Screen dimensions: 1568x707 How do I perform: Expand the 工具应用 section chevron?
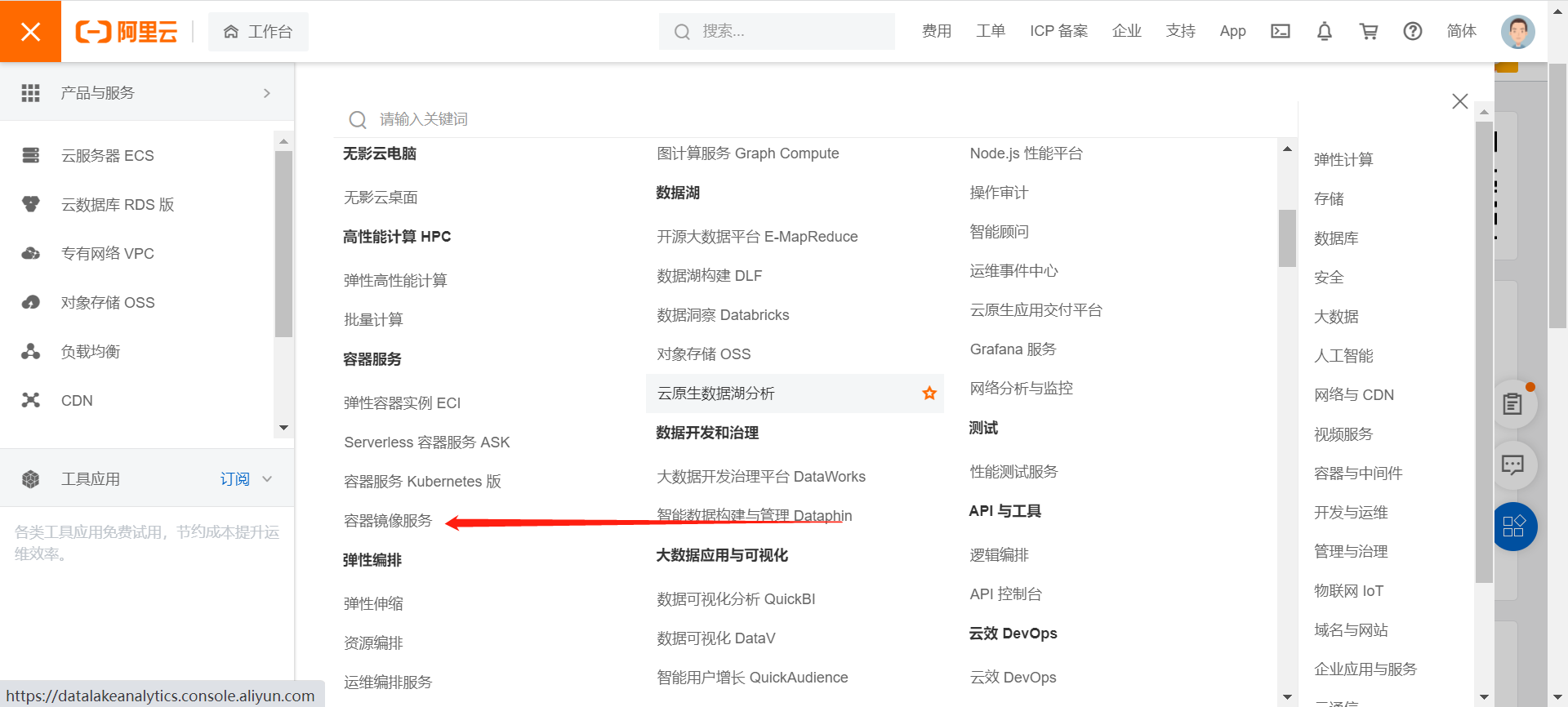pyautogui.click(x=267, y=479)
